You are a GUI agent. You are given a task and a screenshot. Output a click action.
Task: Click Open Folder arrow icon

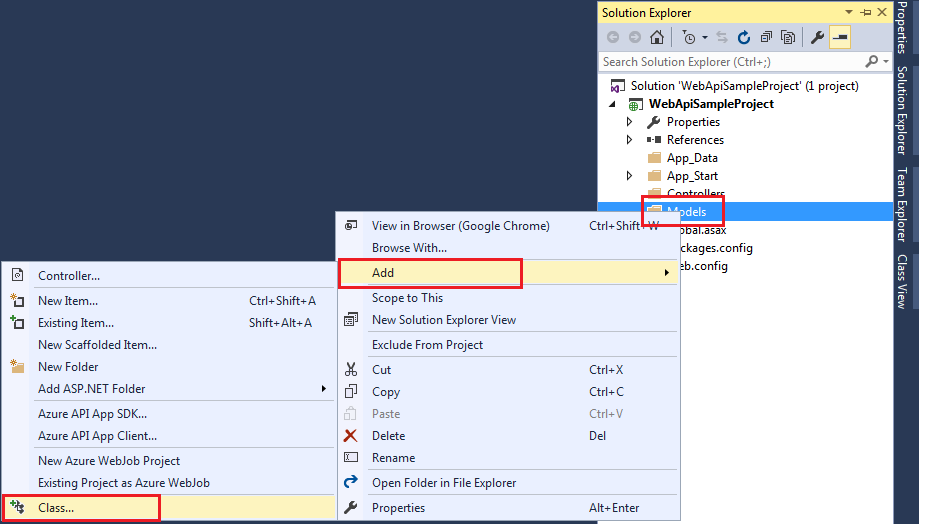click(351, 482)
